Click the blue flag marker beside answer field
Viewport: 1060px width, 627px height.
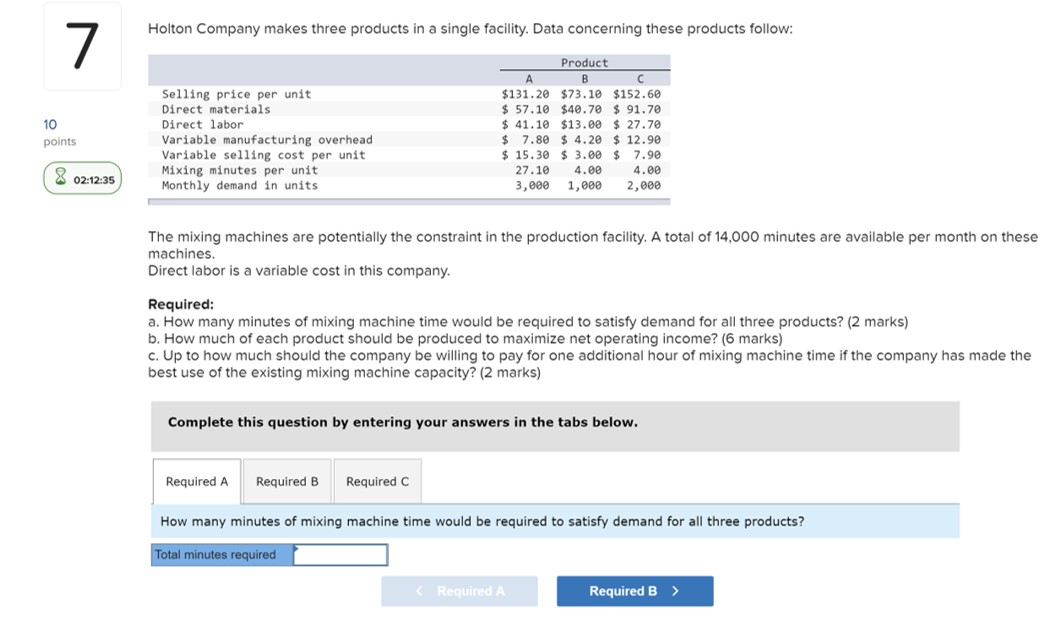click(x=295, y=548)
